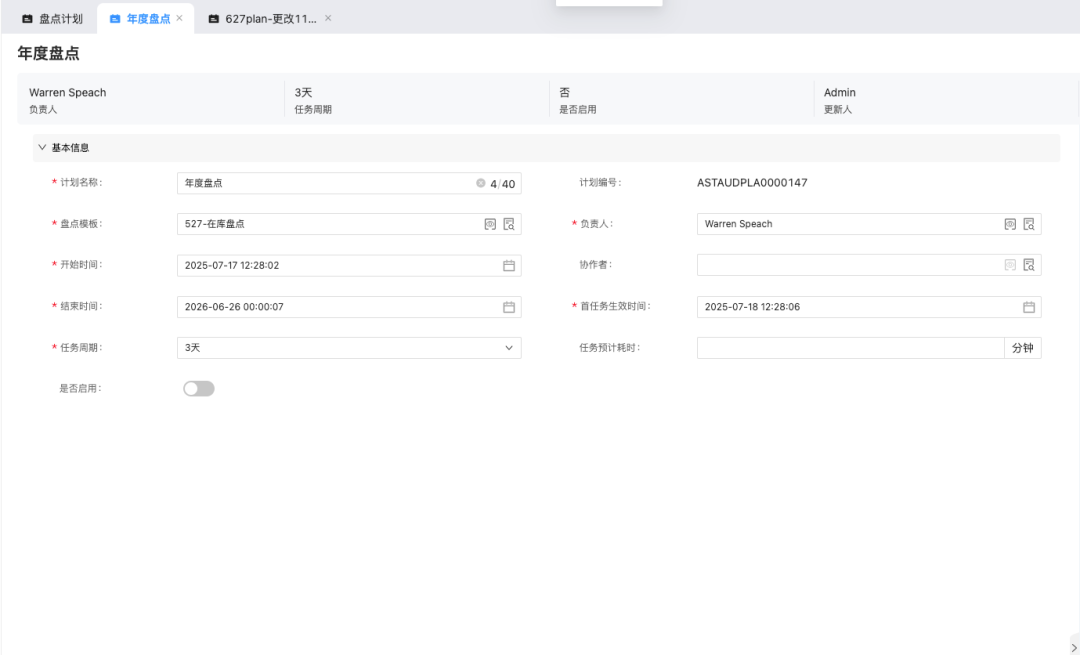Open the calendar picker for 首任务生效时间
This screenshot has height=655, width=1080.
click(x=1028, y=307)
